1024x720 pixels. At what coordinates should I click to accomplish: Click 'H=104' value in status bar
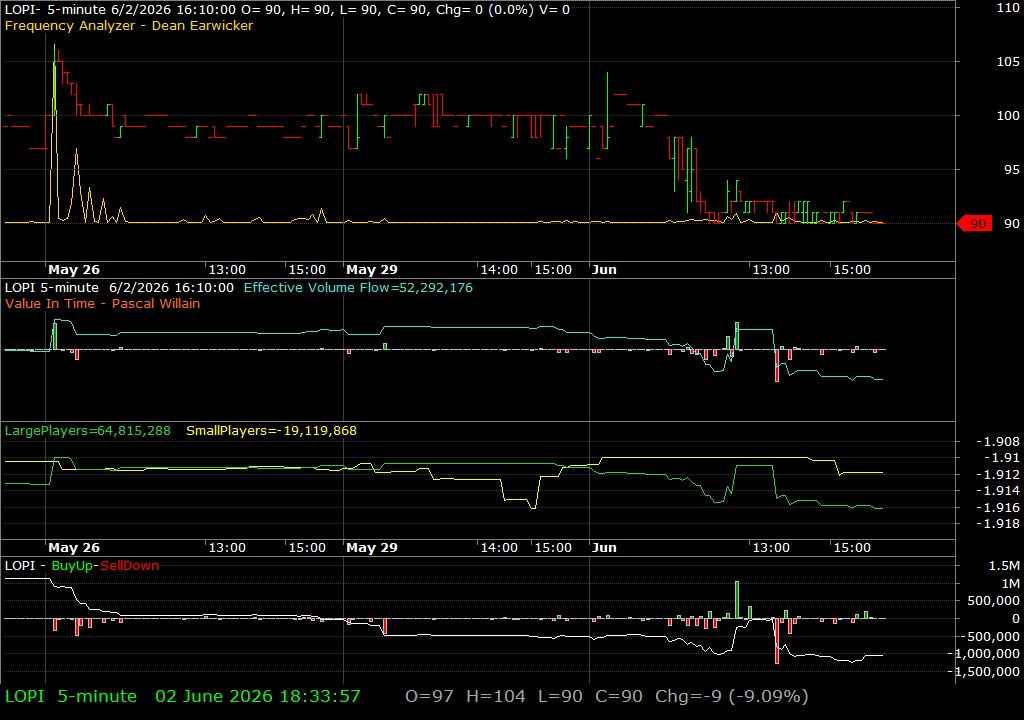pyautogui.click(x=496, y=696)
